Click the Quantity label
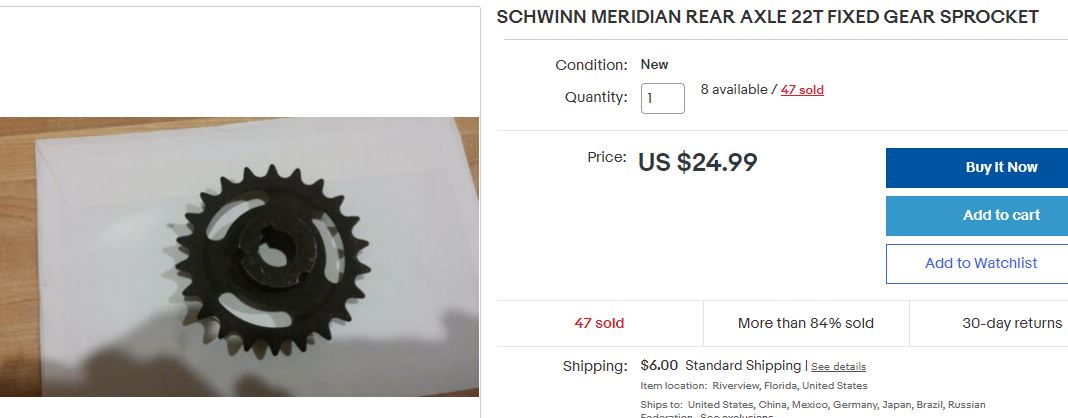 point(596,97)
